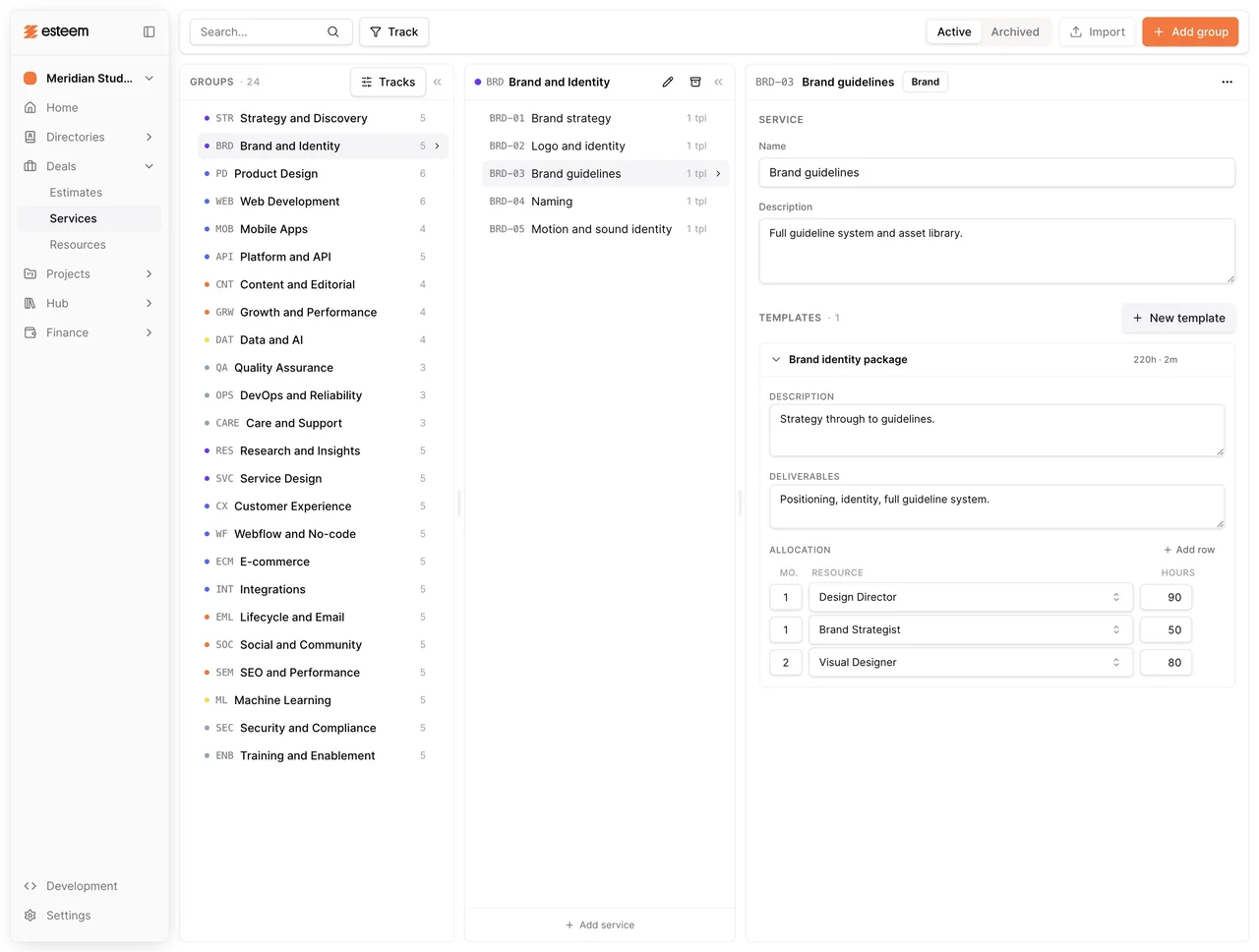Select Web Development group
This screenshot has height=952, width=1259.
point(323,201)
